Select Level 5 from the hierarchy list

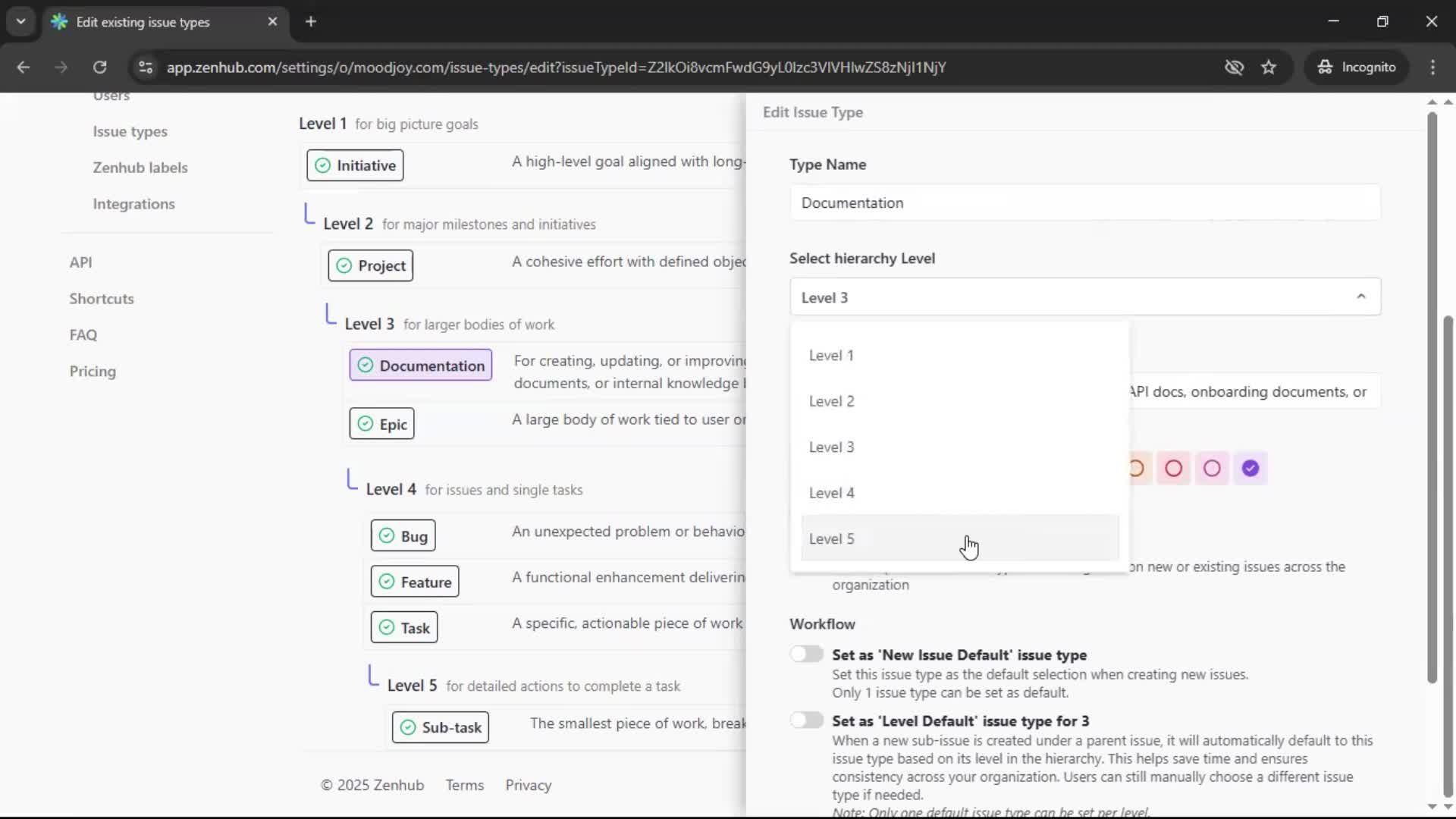(831, 538)
